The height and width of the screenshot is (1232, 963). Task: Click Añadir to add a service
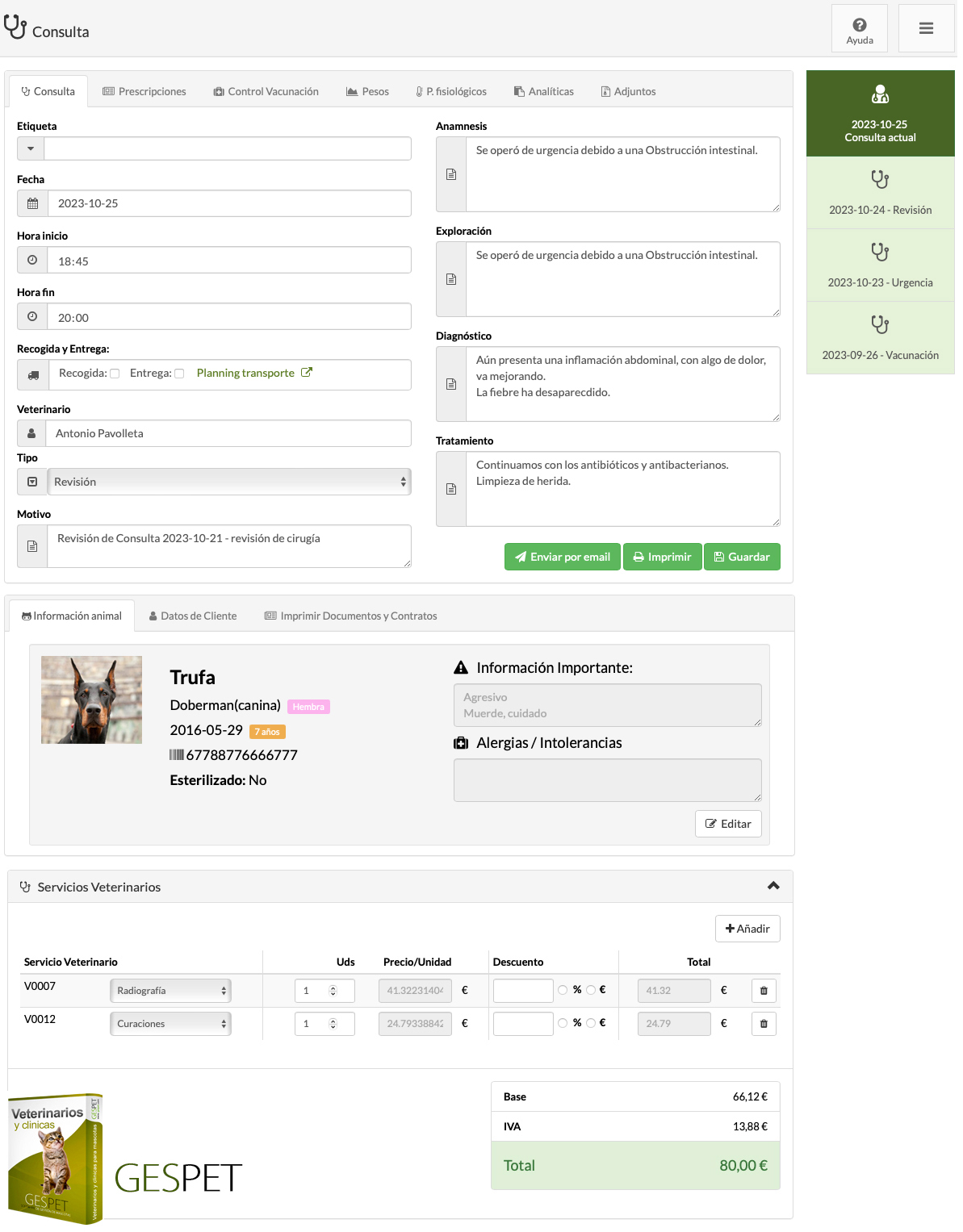pos(747,929)
